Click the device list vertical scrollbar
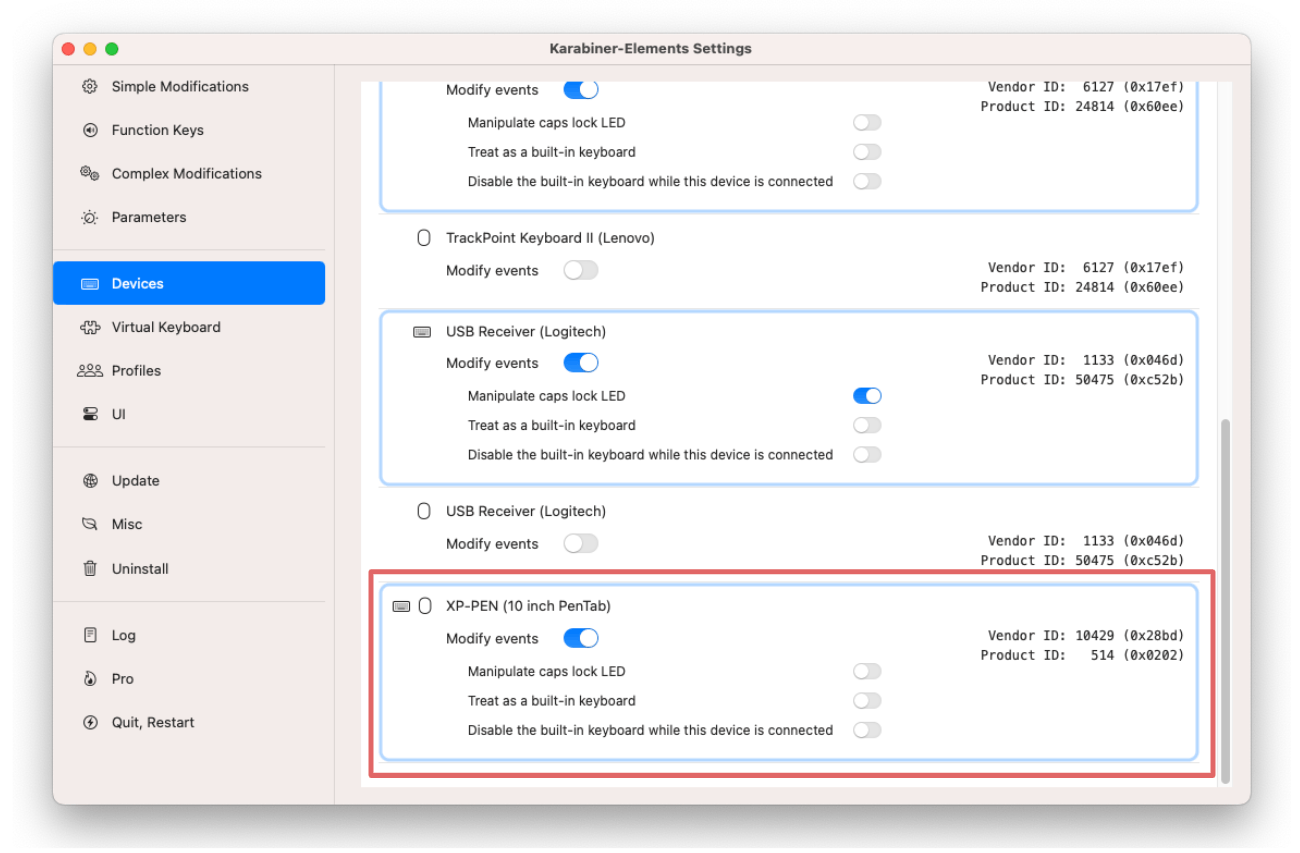The image size is (1300, 853). 1226,600
